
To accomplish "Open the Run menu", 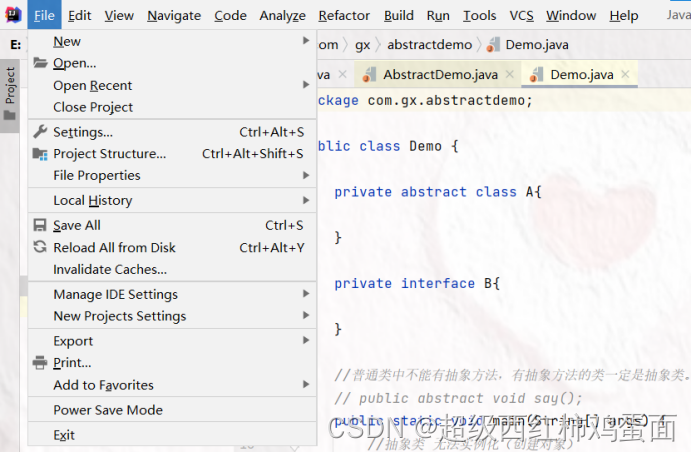I will point(438,15).
